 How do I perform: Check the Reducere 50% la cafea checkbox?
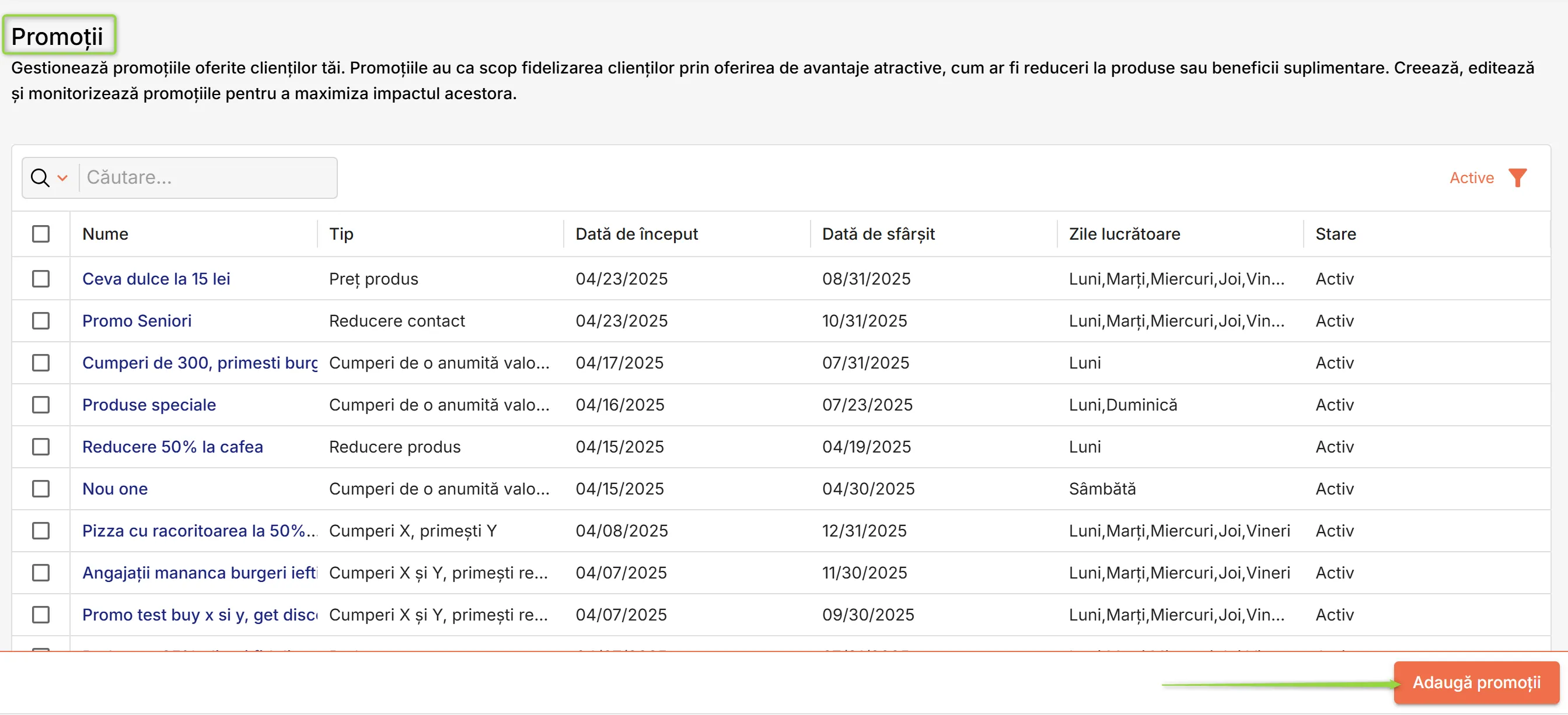pyautogui.click(x=41, y=447)
